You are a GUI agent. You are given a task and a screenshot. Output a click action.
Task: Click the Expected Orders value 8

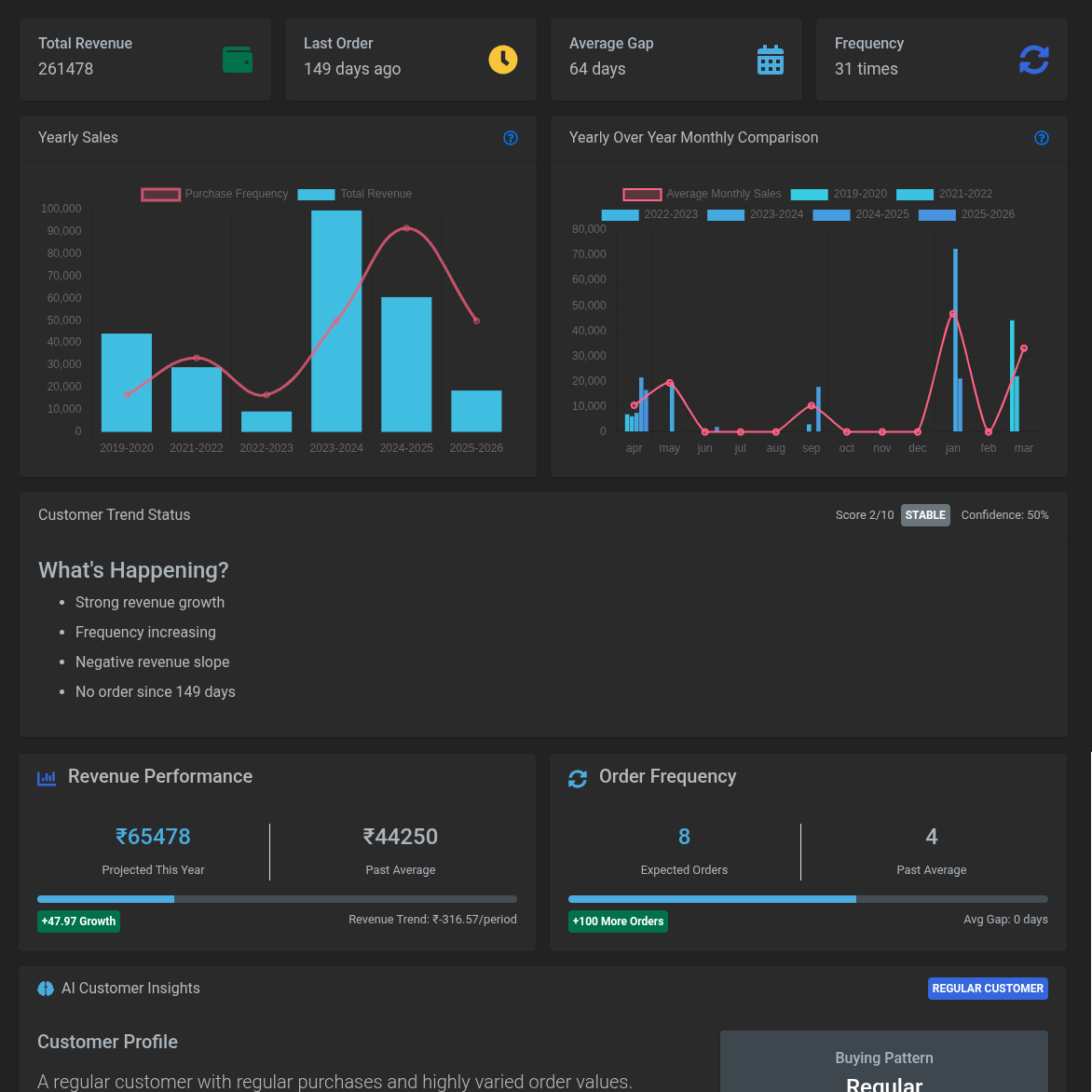point(684,837)
